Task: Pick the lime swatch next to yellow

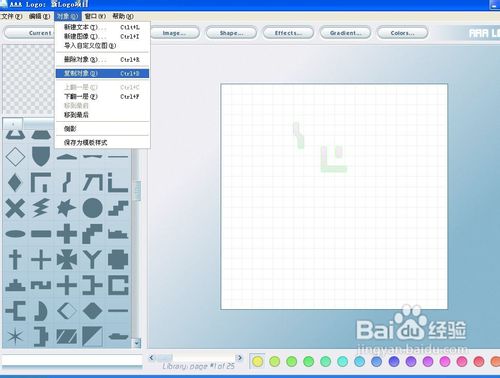Action: point(274,361)
